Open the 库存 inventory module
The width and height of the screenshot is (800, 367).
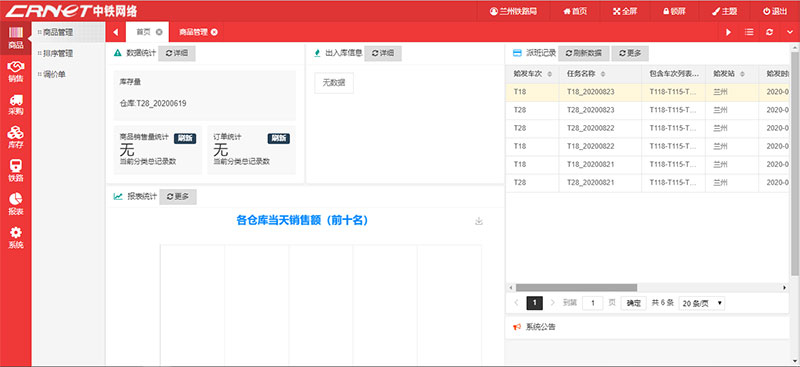(16, 138)
